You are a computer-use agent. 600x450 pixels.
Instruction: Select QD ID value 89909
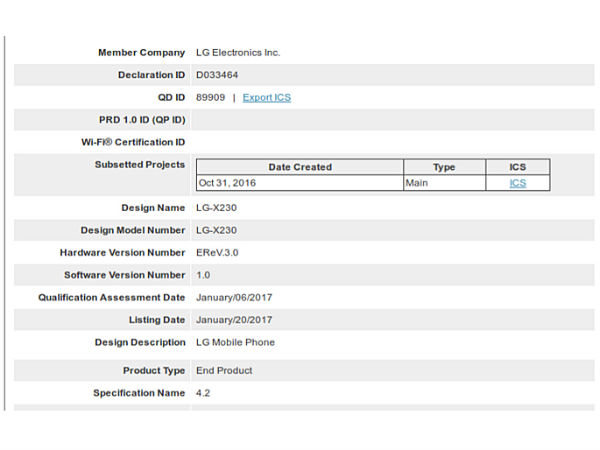pos(210,97)
